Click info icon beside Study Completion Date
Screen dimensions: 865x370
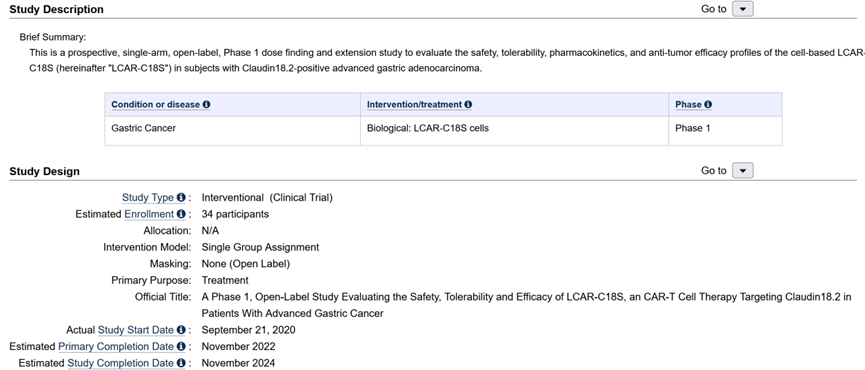point(181,363)
